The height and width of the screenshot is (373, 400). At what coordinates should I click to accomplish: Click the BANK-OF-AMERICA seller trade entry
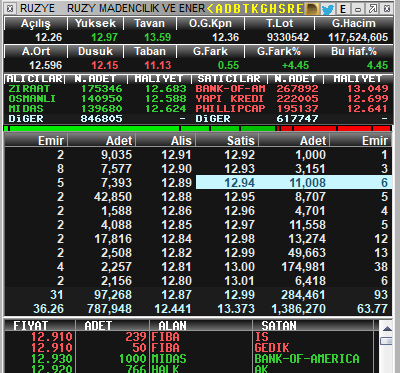click(307, 359)
